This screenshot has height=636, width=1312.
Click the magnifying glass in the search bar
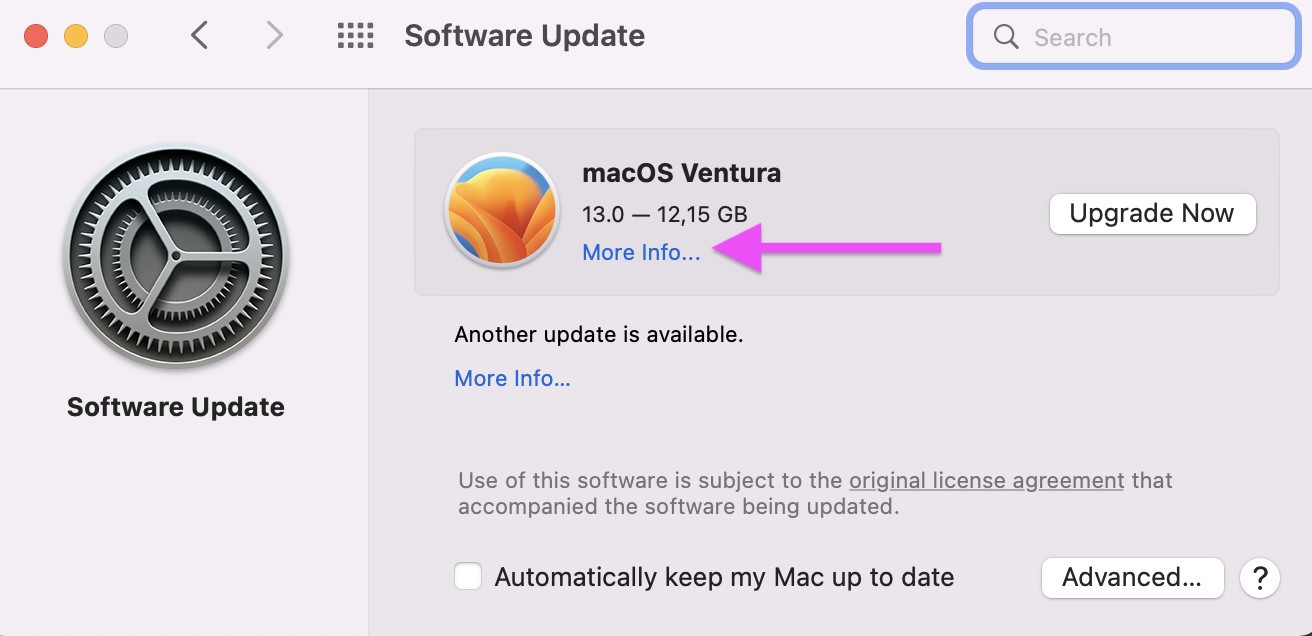click(x=1006, y=36)
